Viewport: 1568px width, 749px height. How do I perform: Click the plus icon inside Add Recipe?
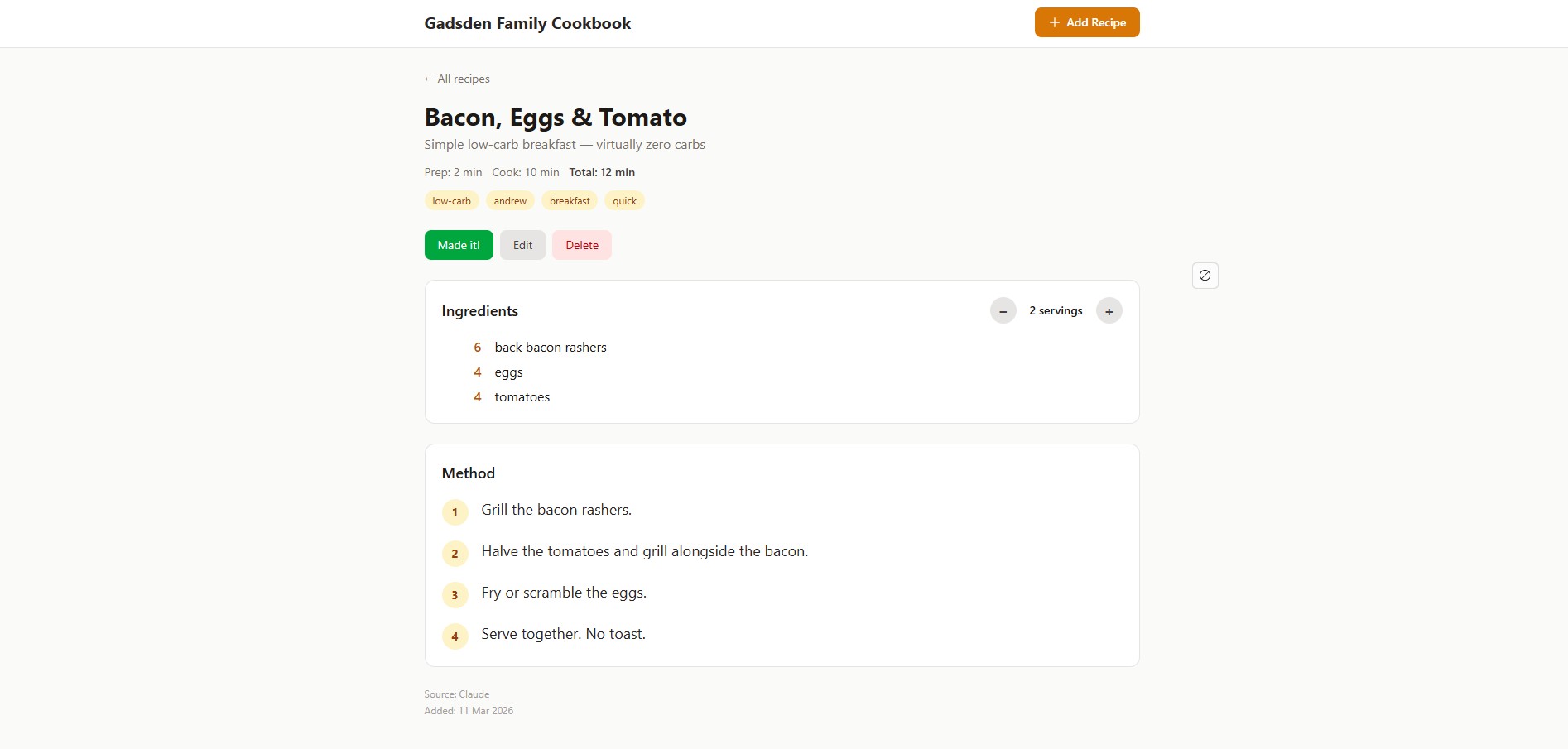click(1053, 22)
